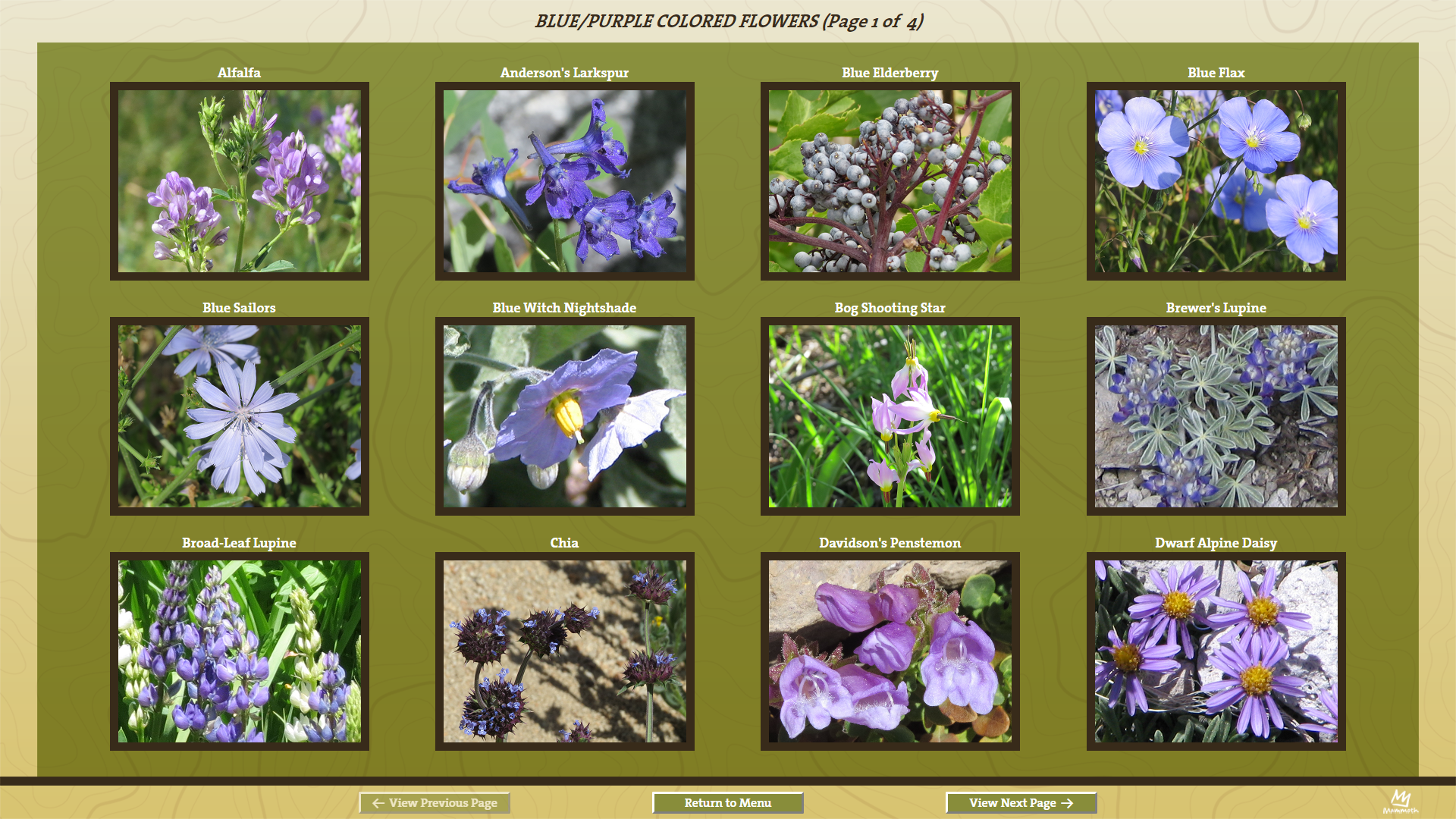The height and width of the screenshot is (819, 1456).
Task: Click the Blue Elderberry image
Action: click(x=890, y=181)
